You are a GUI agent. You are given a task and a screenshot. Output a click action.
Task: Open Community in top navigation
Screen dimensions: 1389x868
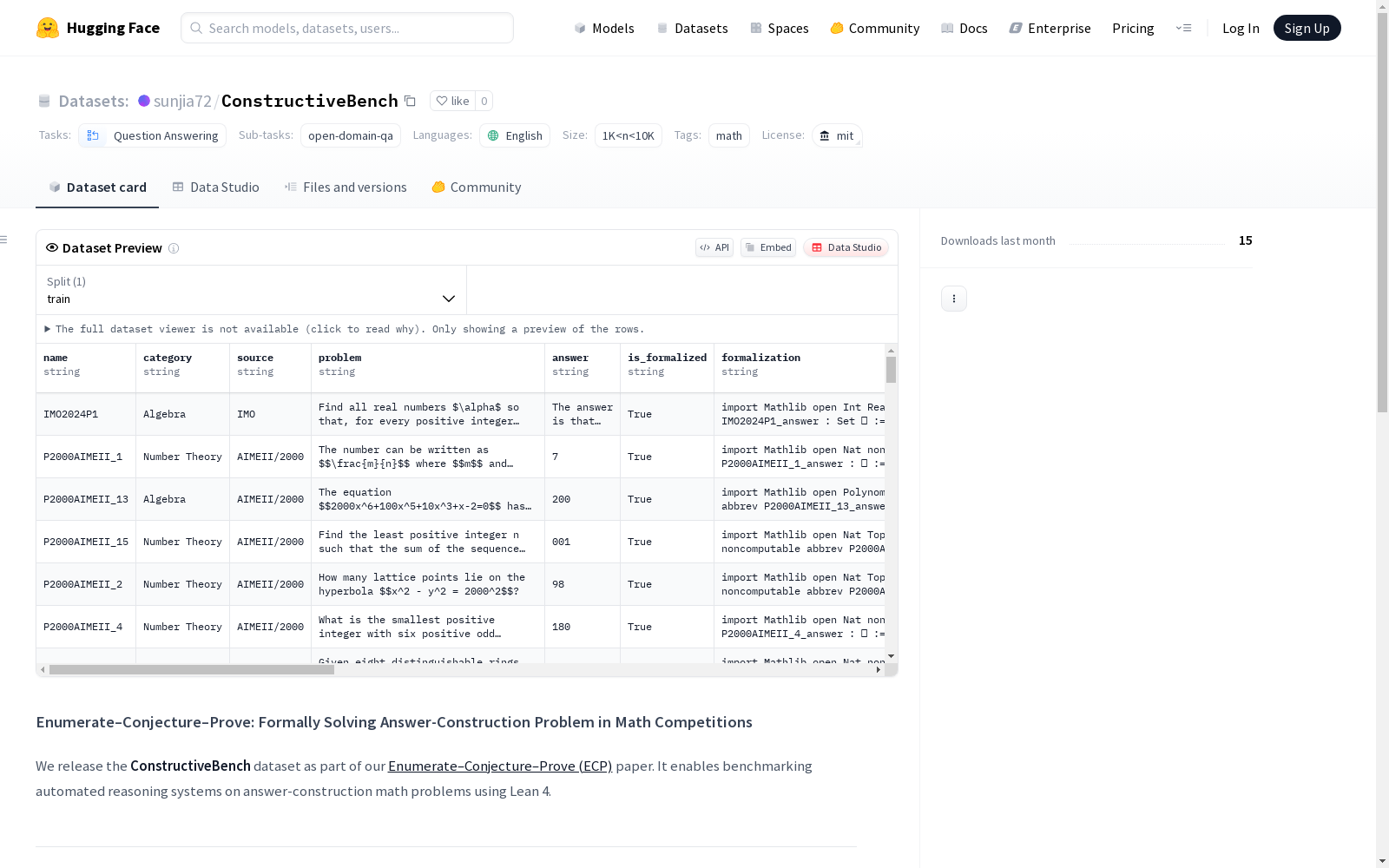pos(874,28)
